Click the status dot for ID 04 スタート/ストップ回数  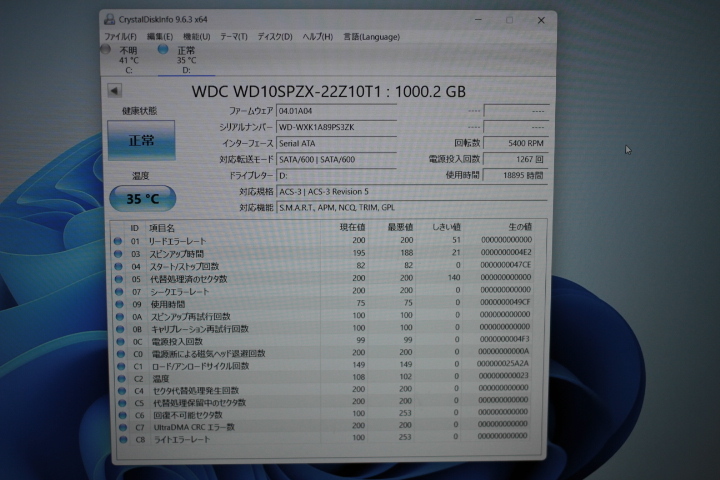[118, 266]
